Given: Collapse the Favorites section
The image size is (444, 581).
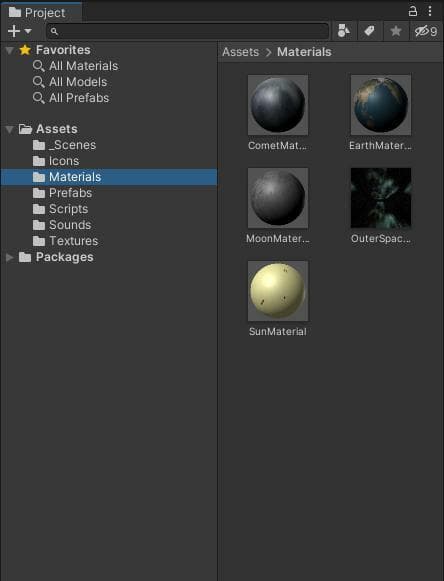Looking at the screenshot, I should tap(10, 50).
